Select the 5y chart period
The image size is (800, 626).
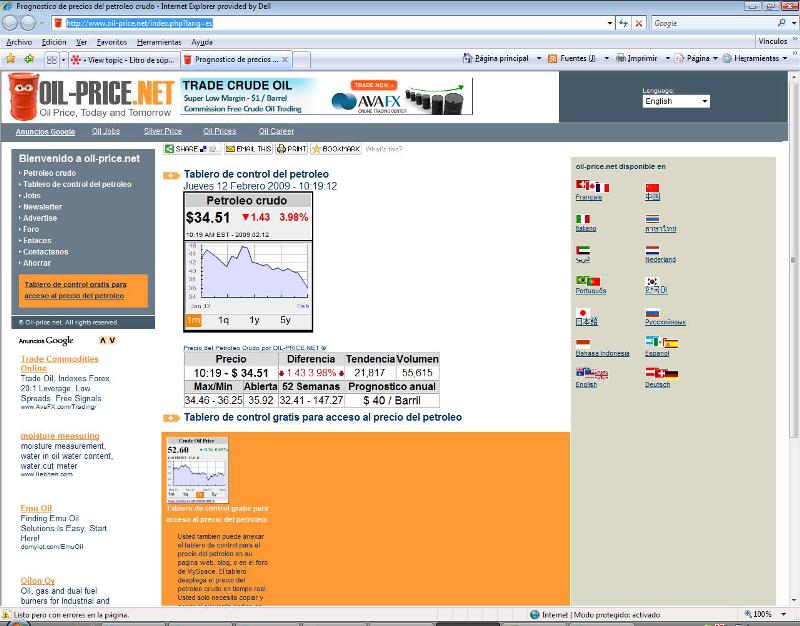[x=285, y=320]
